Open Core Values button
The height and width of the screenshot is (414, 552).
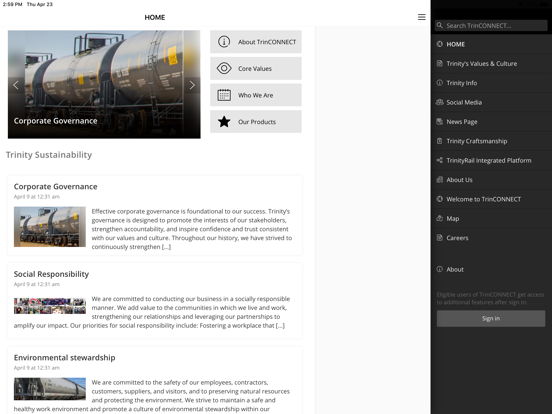256,68
